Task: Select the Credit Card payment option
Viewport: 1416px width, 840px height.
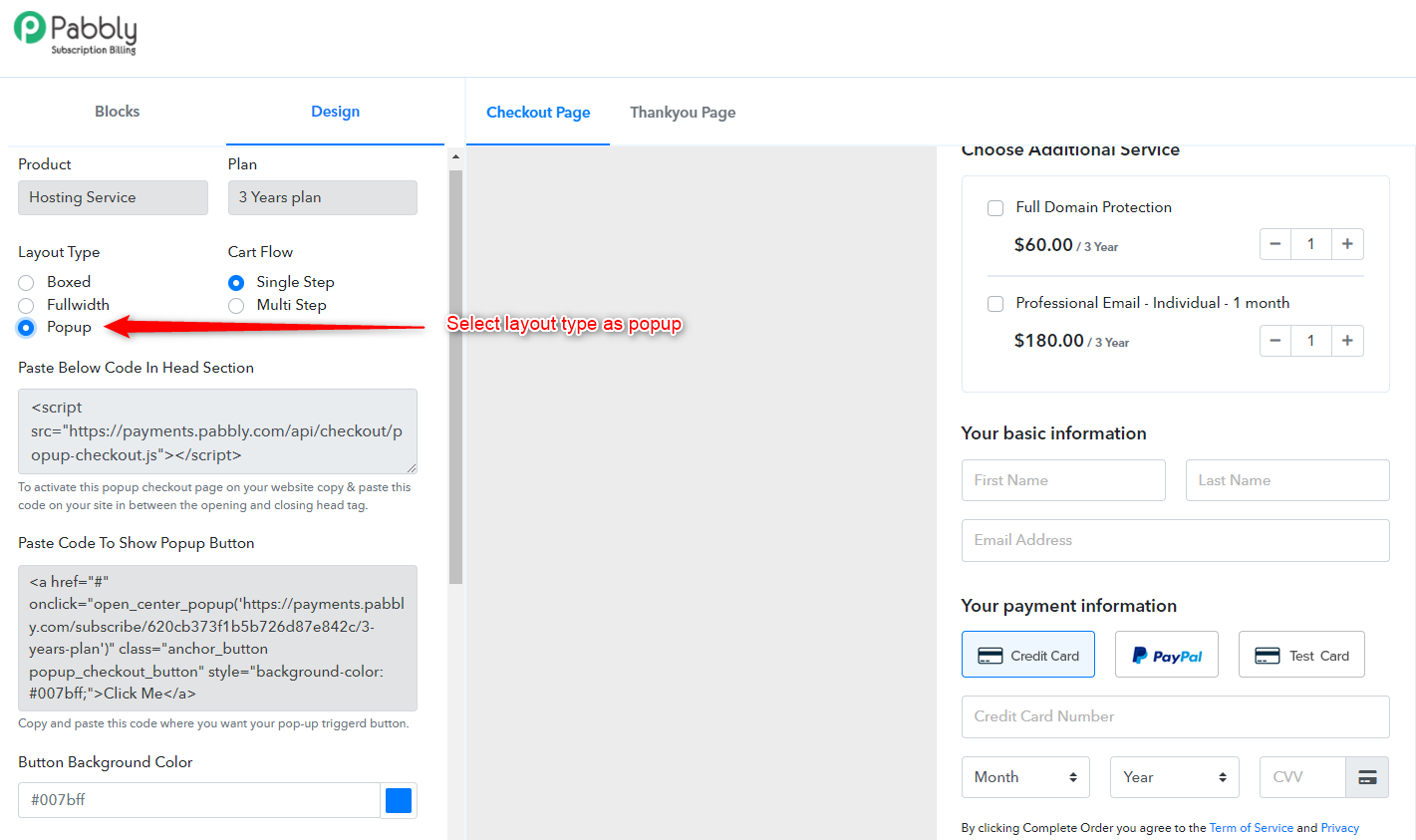Action: tap(1028, 655)
